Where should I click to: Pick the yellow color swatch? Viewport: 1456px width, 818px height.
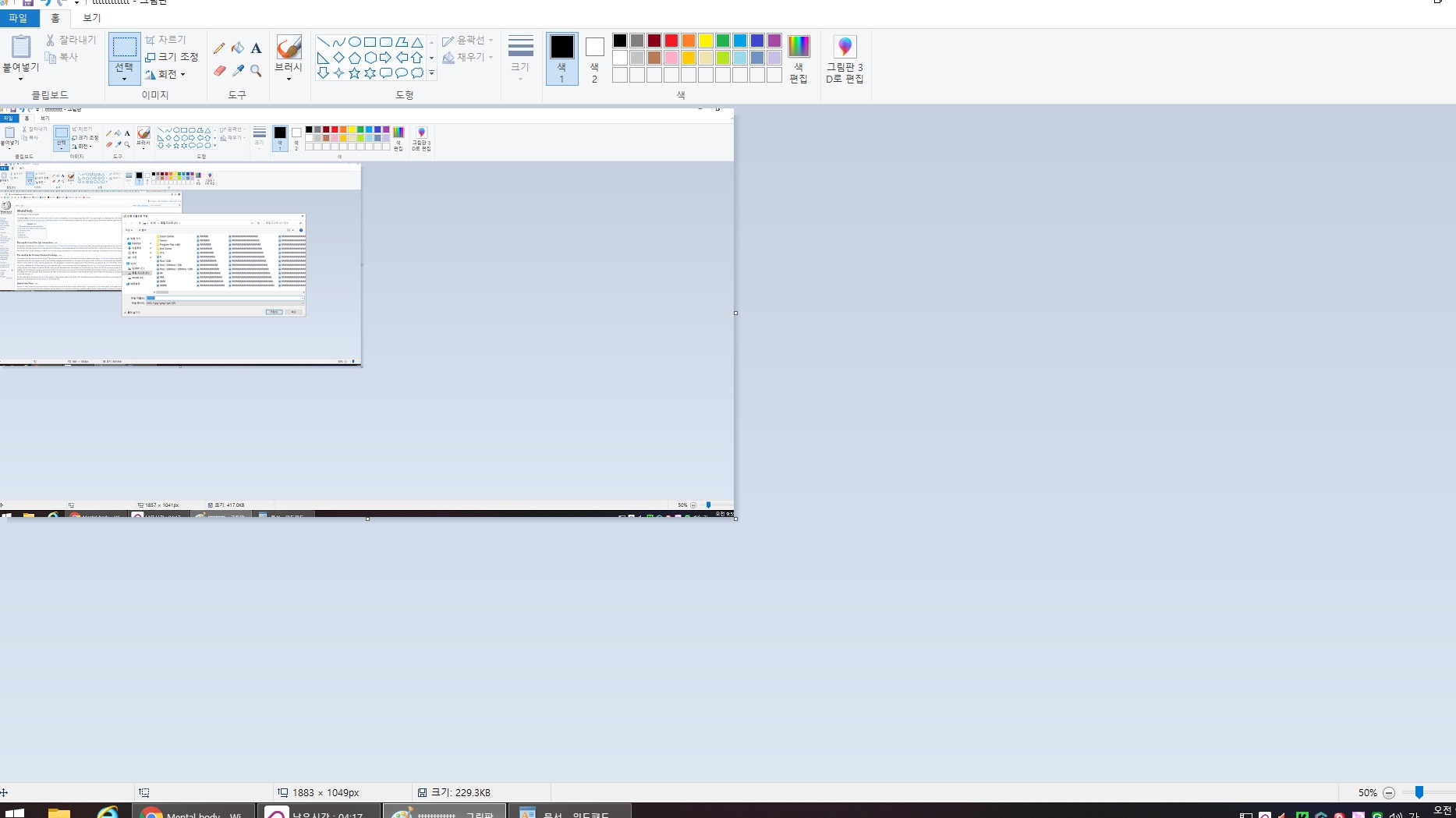click(706, 41)
